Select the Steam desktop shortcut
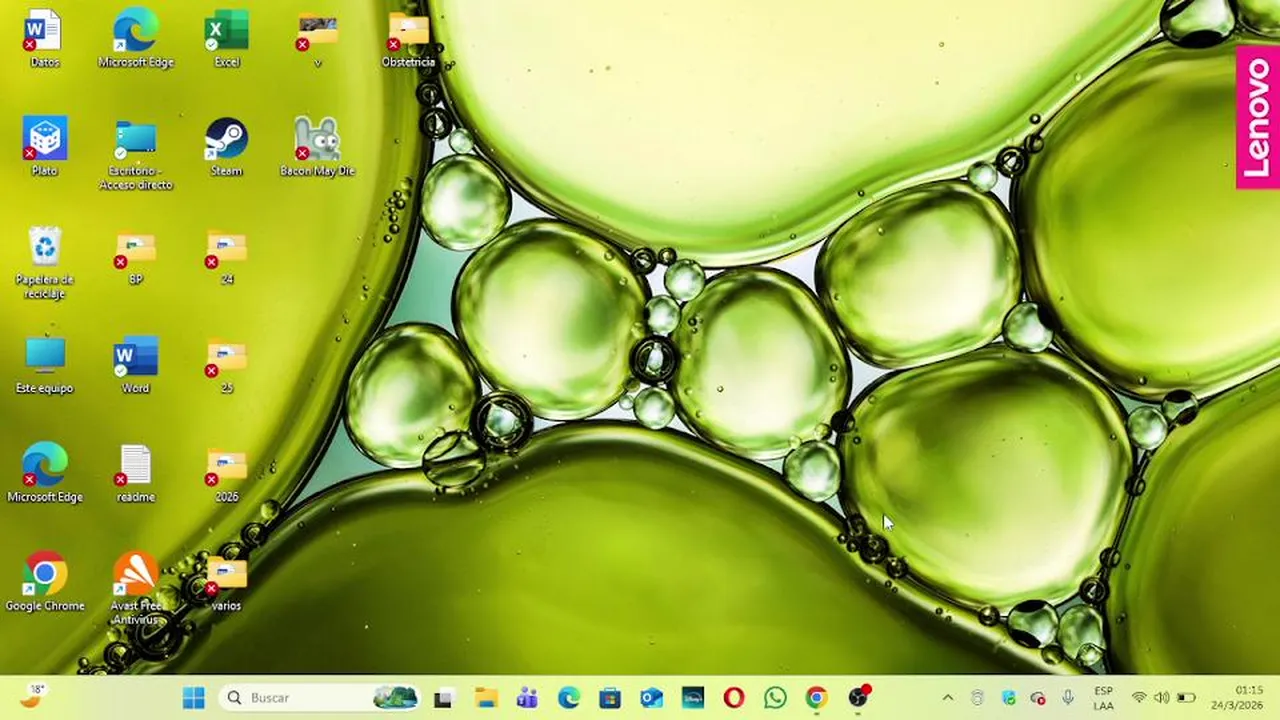 pyautogui.click(x=227, y=148)
